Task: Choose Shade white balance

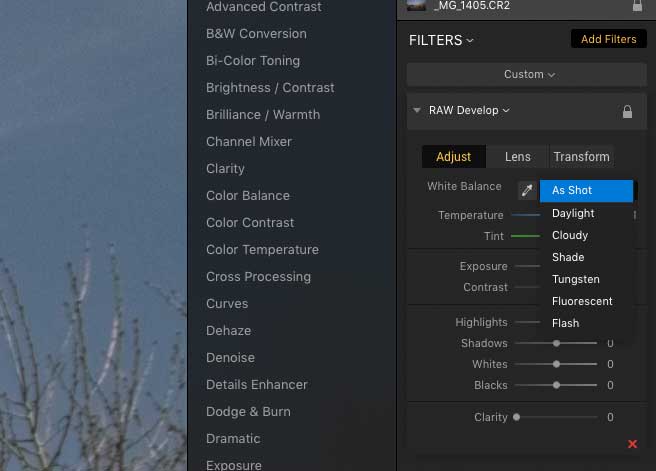Action: pyautogui.click(x=586, y=257)
